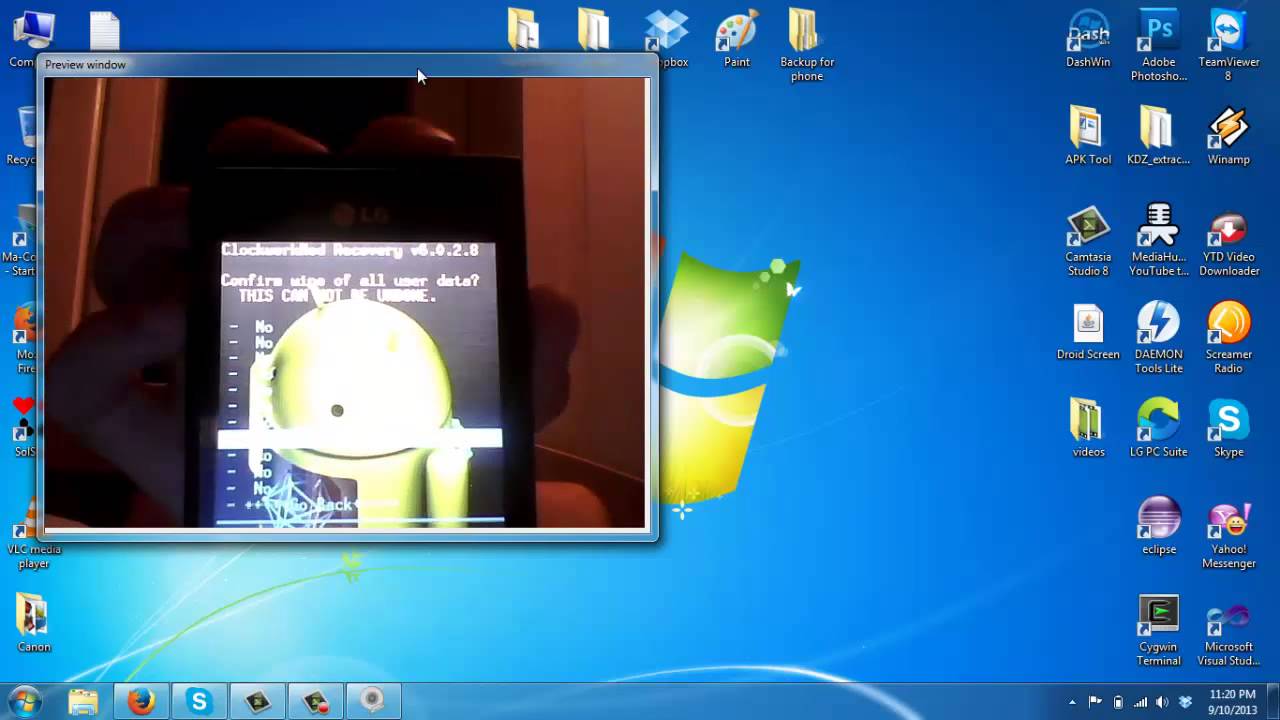Image resolution: width=1280 pixels, height=720 pixels.
Task: Open Camtasia Studio 8 desktop icon
Action: 1088,242
